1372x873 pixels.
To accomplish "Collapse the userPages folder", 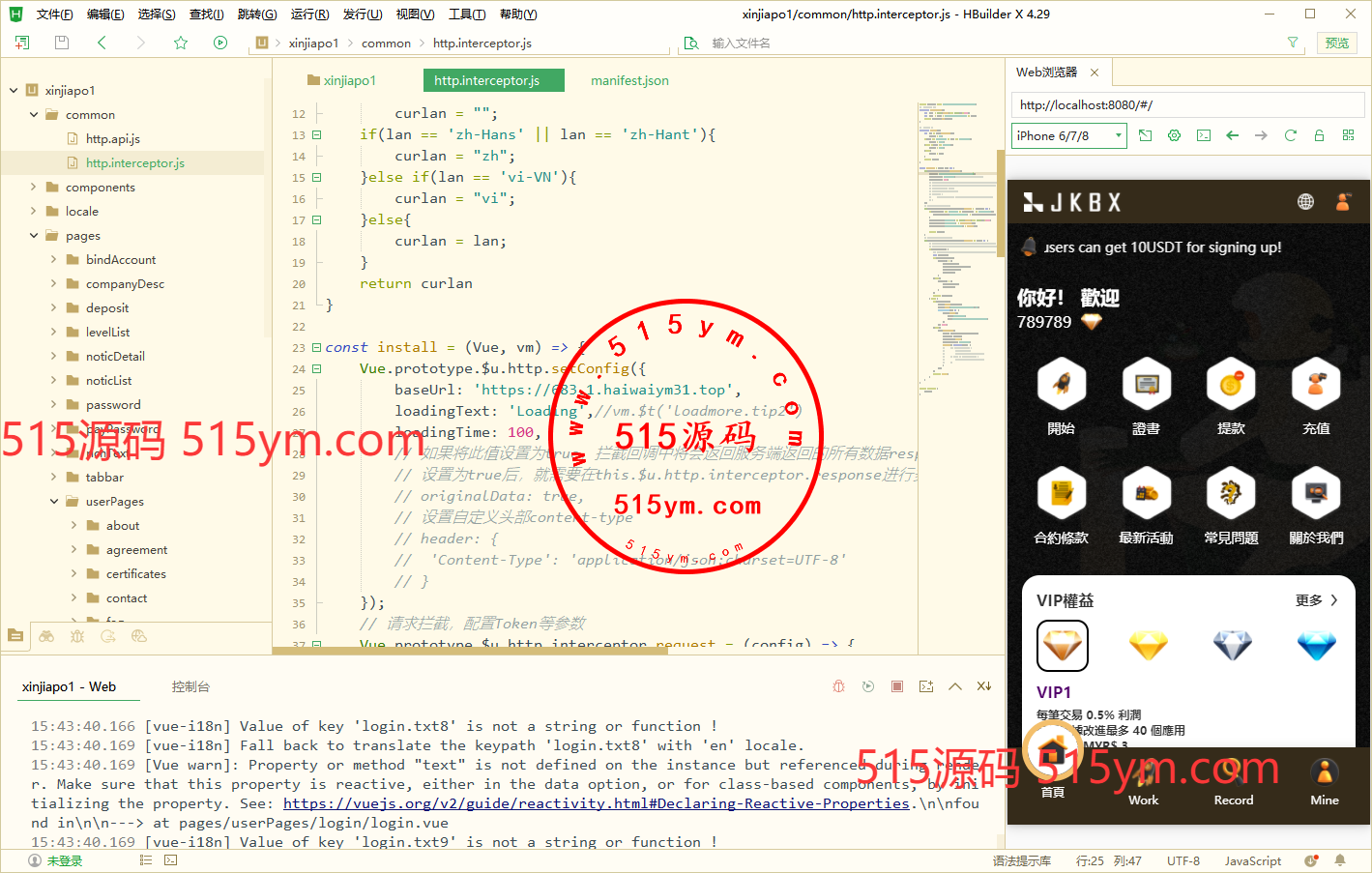I will [x=54, y=502].
